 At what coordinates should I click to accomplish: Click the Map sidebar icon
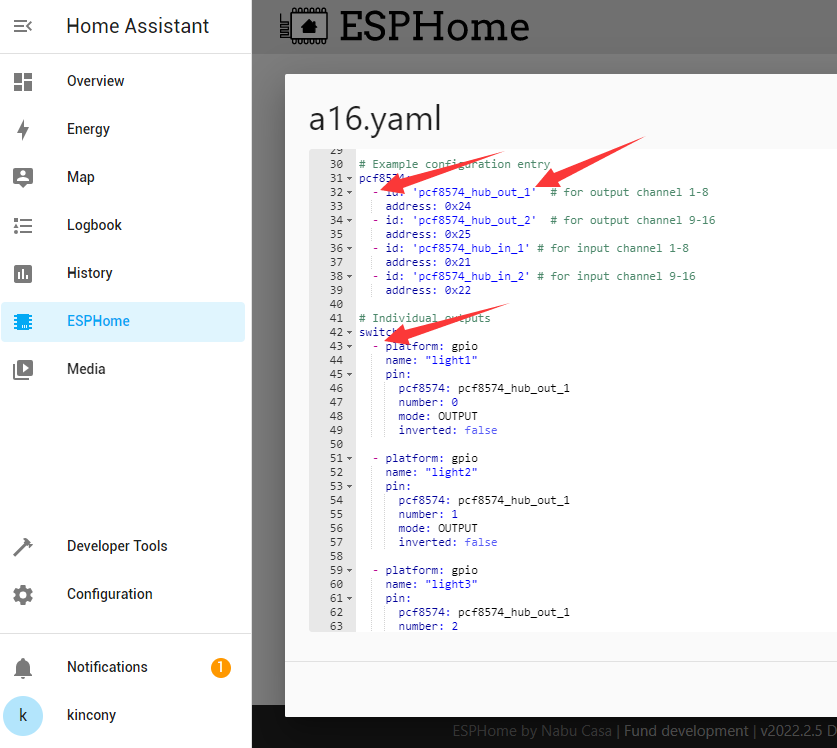(23, 177)
